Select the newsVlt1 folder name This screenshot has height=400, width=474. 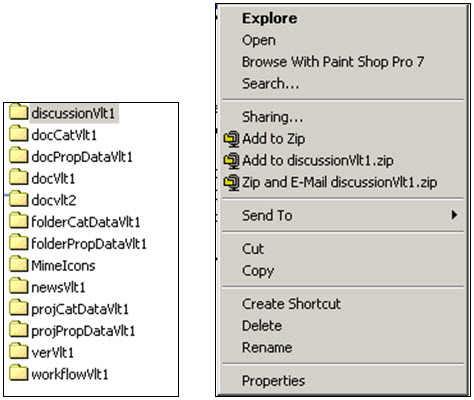coord(58,288)
